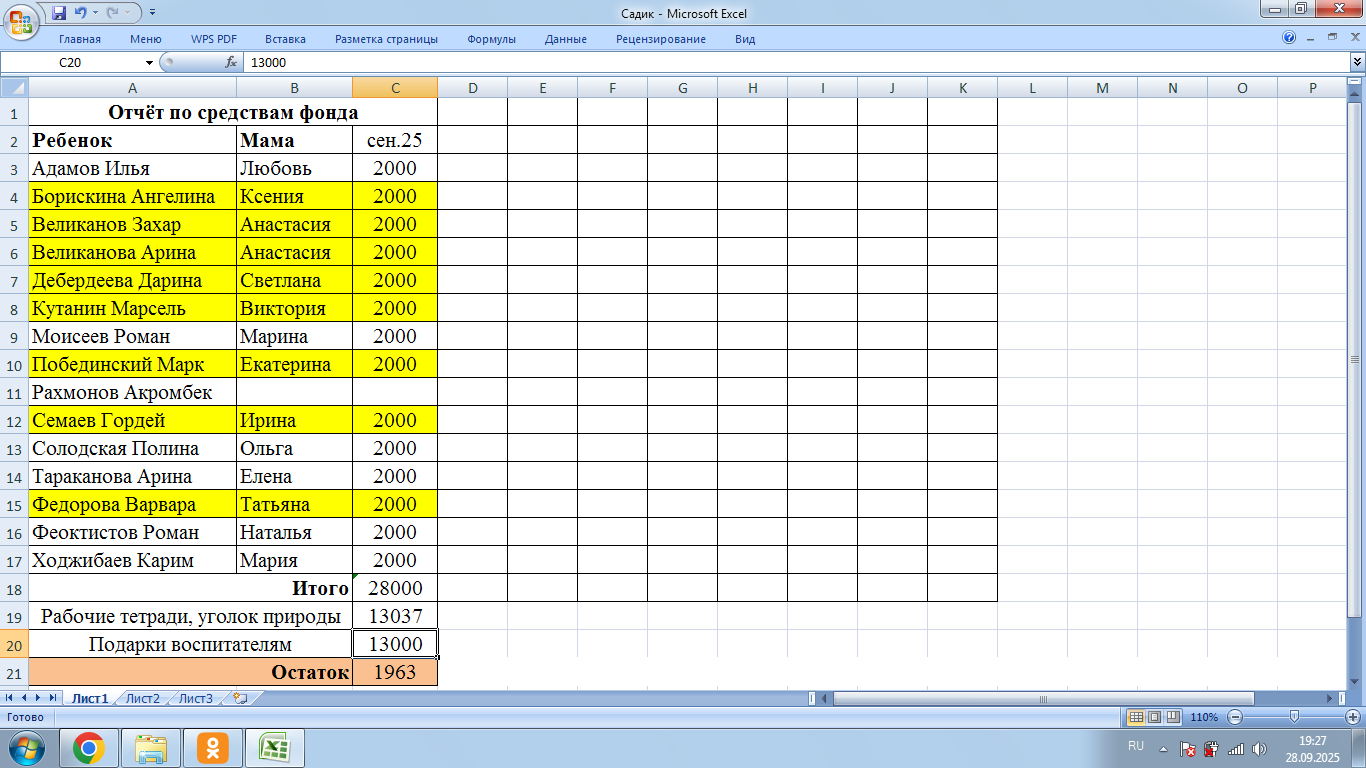Image resolution: width=1366 pixels, height=768 pixels.
Task: Click the zoom in plus button
Action: (1353, 717)
